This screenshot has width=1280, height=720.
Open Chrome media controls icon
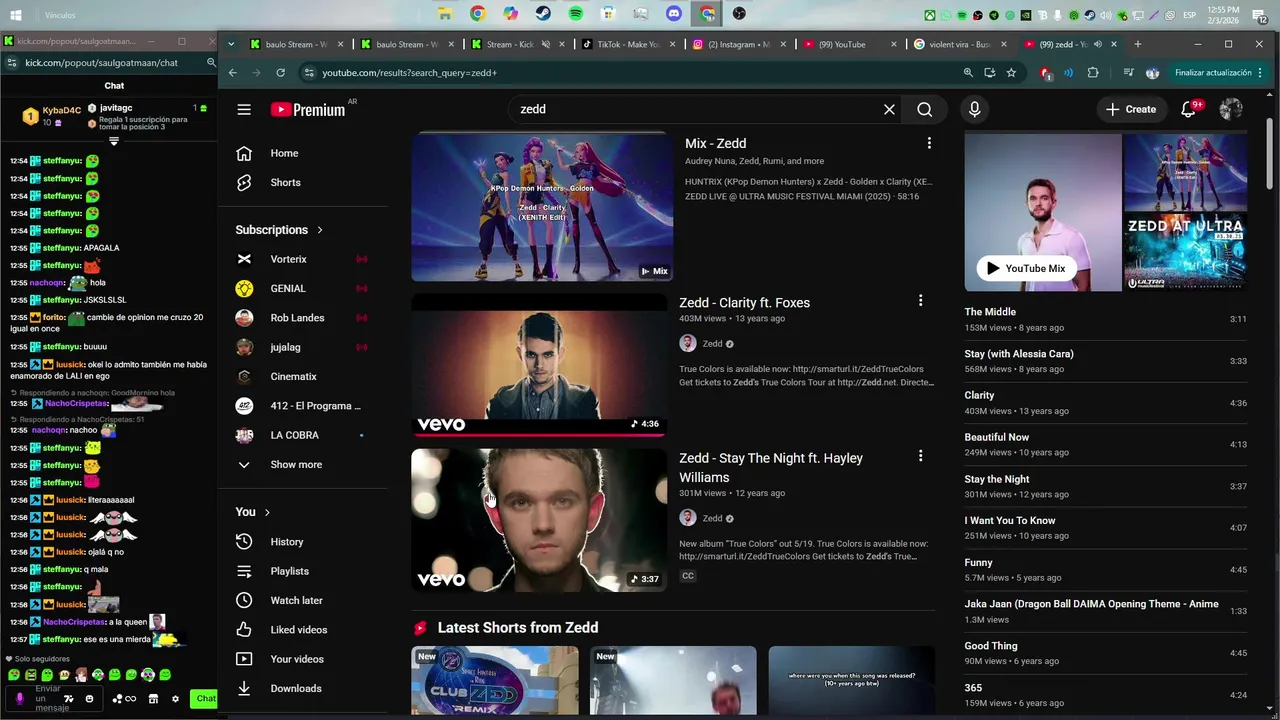click(1128, 73)
